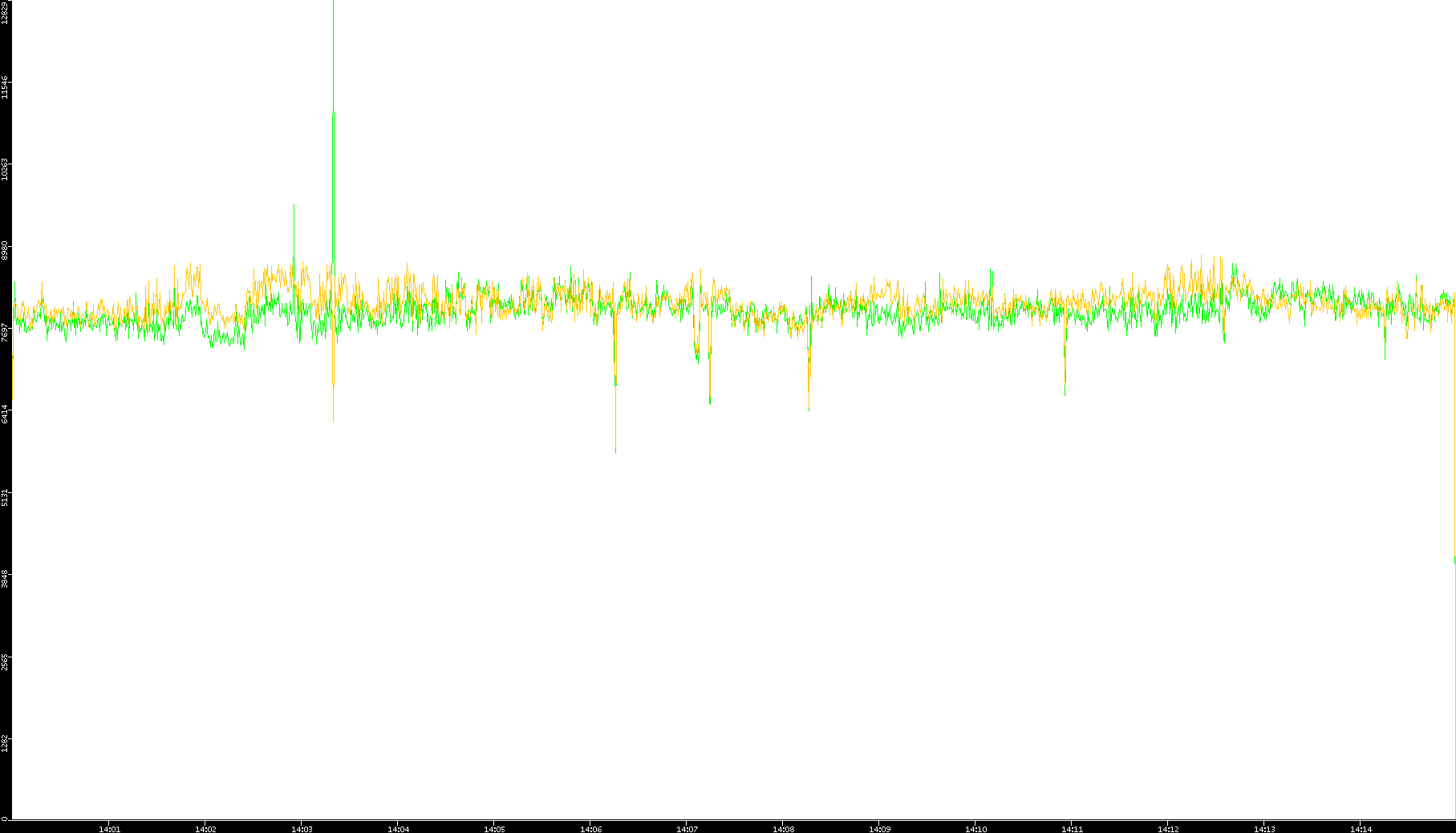The height and width of the screenshot is (833, 1456).
Task: Select the 6414 vertical axis label
Action: click(5, 414)
